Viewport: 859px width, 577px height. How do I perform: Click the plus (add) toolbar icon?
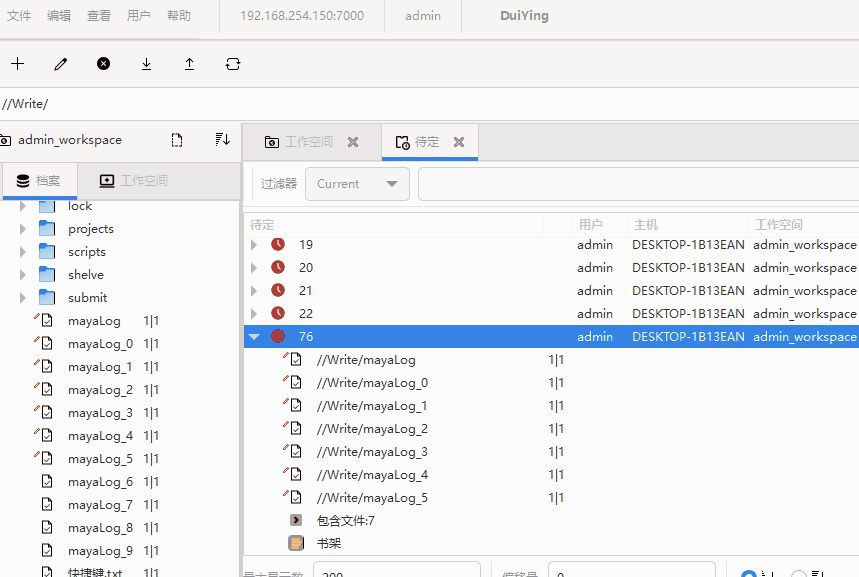pyautogui.click(x=17, y=64)
